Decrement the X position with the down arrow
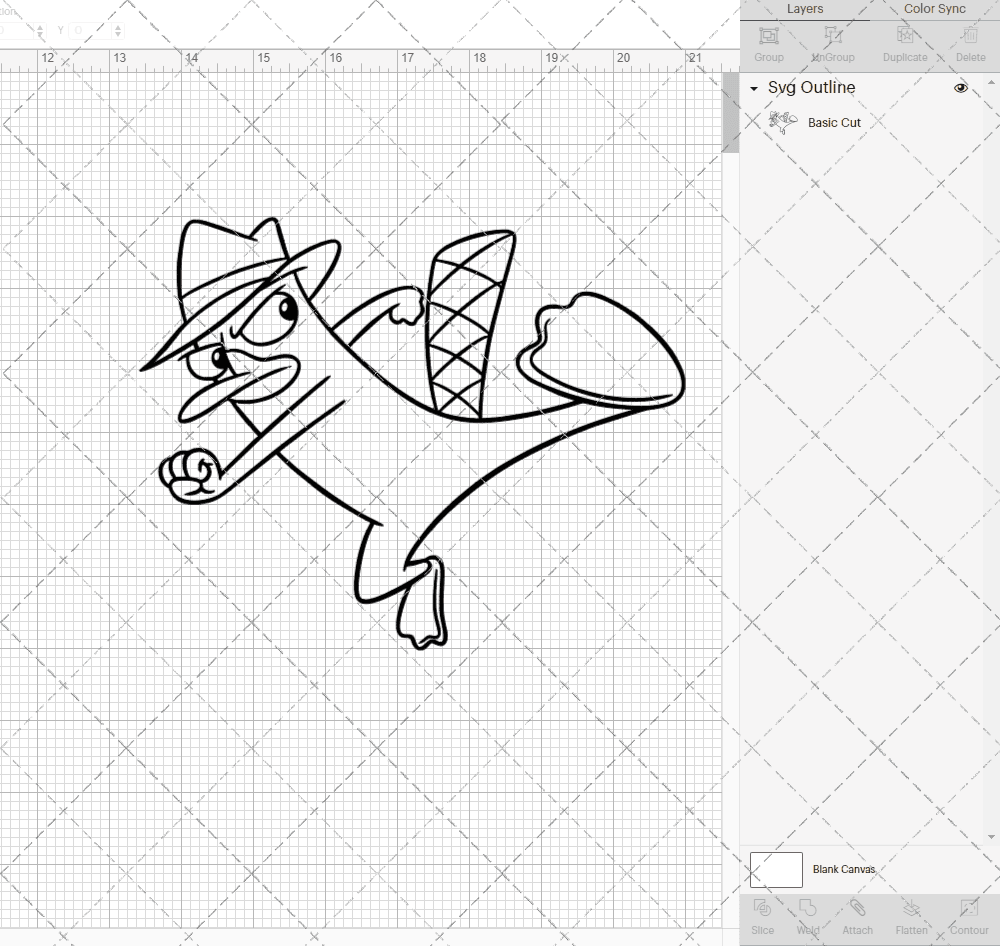This screenshot has height=946, width=1000. pyautogui.click(x=40, y=36)
